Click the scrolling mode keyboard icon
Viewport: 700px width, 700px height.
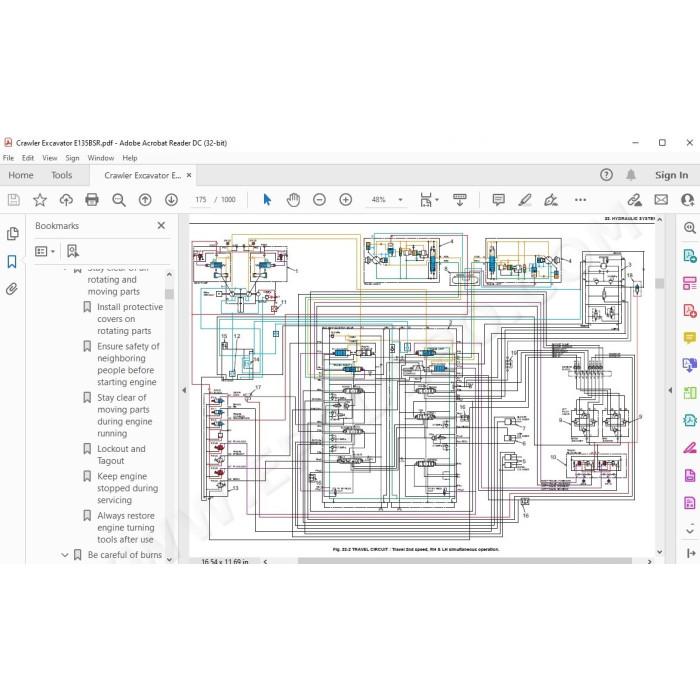coord(459,200)
